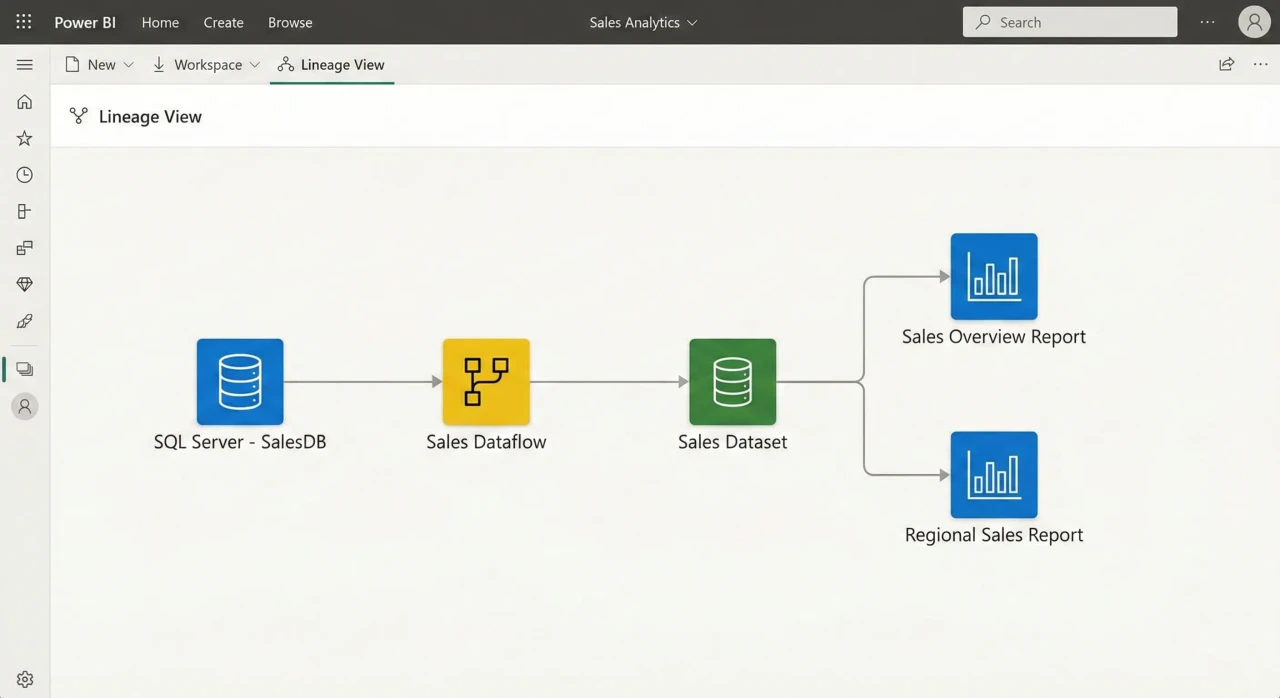Click the SQL Server - SalesDB label
The height and width of the screenshot is (698, 1280).
(240, 442)
